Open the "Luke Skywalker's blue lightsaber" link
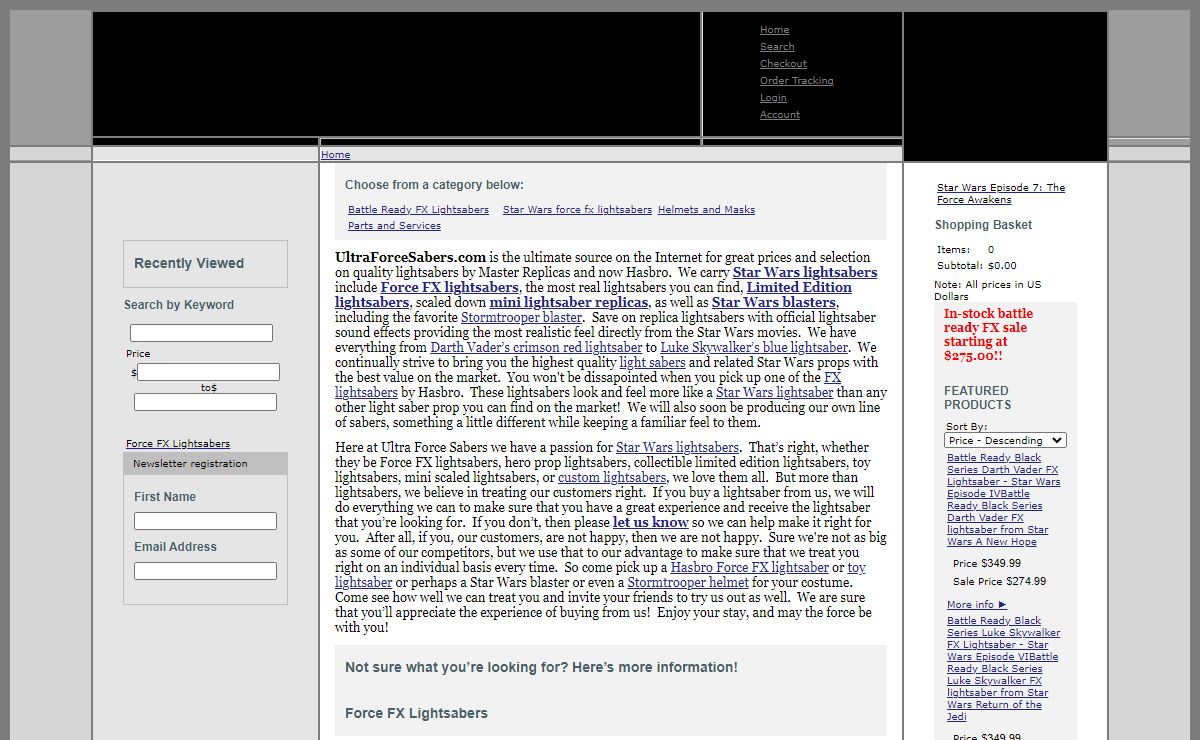Screen dimensions: 1200x740 pos(754,348)
